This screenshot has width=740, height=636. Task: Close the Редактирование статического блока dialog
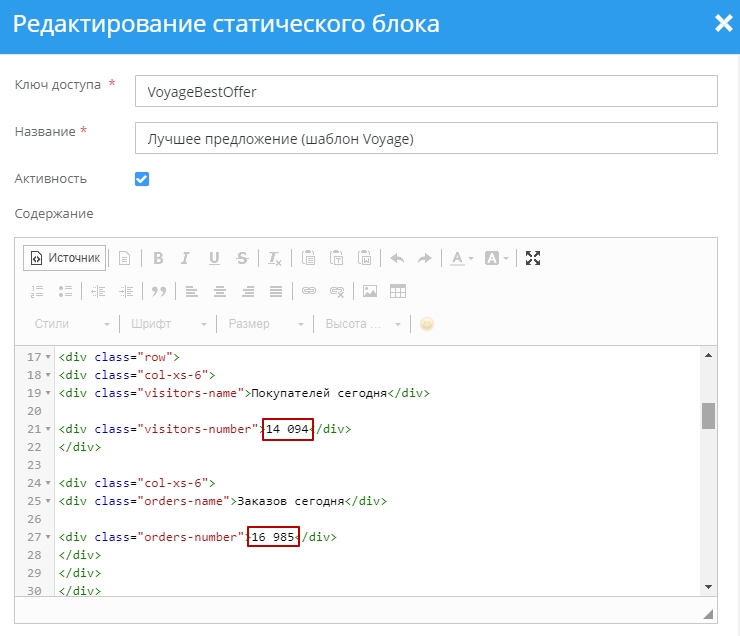point(723,24)
